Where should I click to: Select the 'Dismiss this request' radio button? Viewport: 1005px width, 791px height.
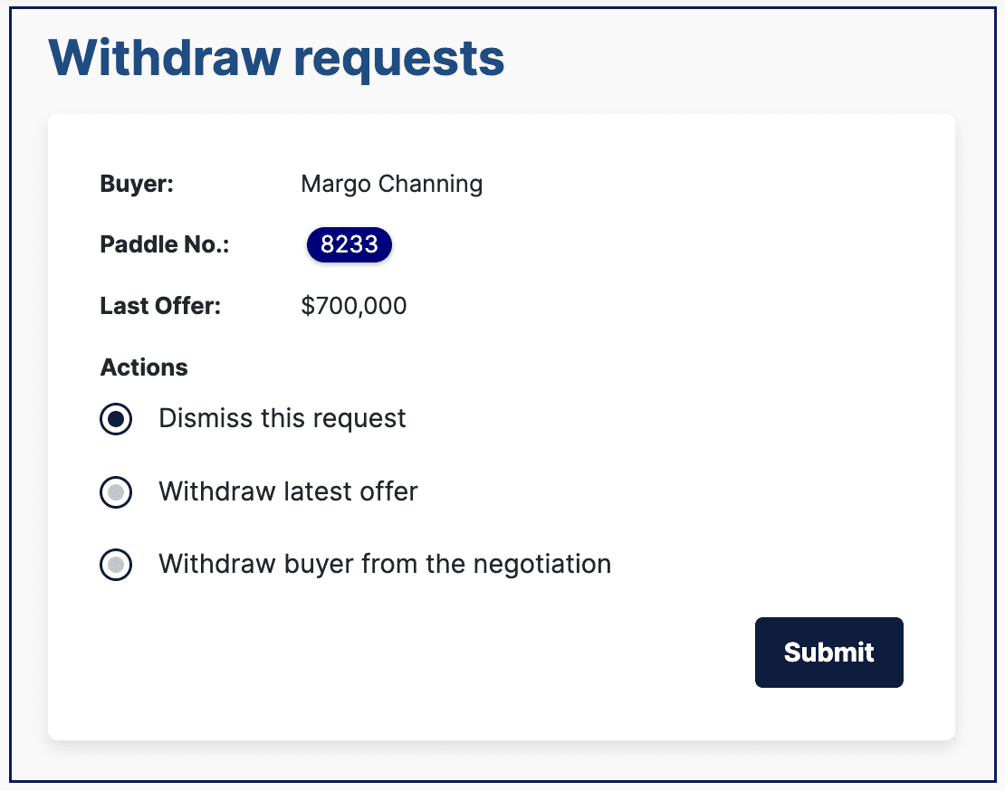(116, 419)
